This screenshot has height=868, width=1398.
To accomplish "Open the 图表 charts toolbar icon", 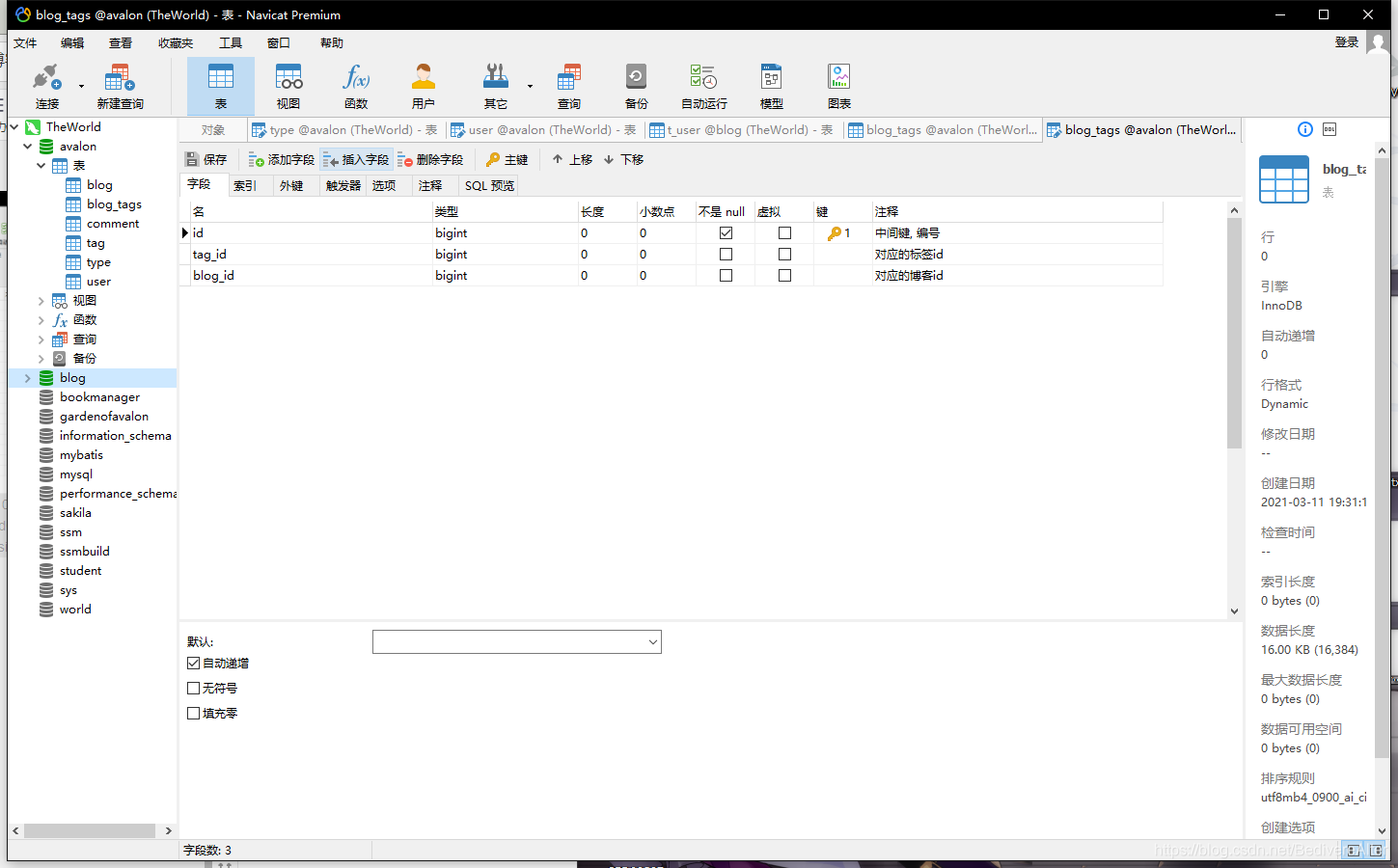I will [839, 86].
